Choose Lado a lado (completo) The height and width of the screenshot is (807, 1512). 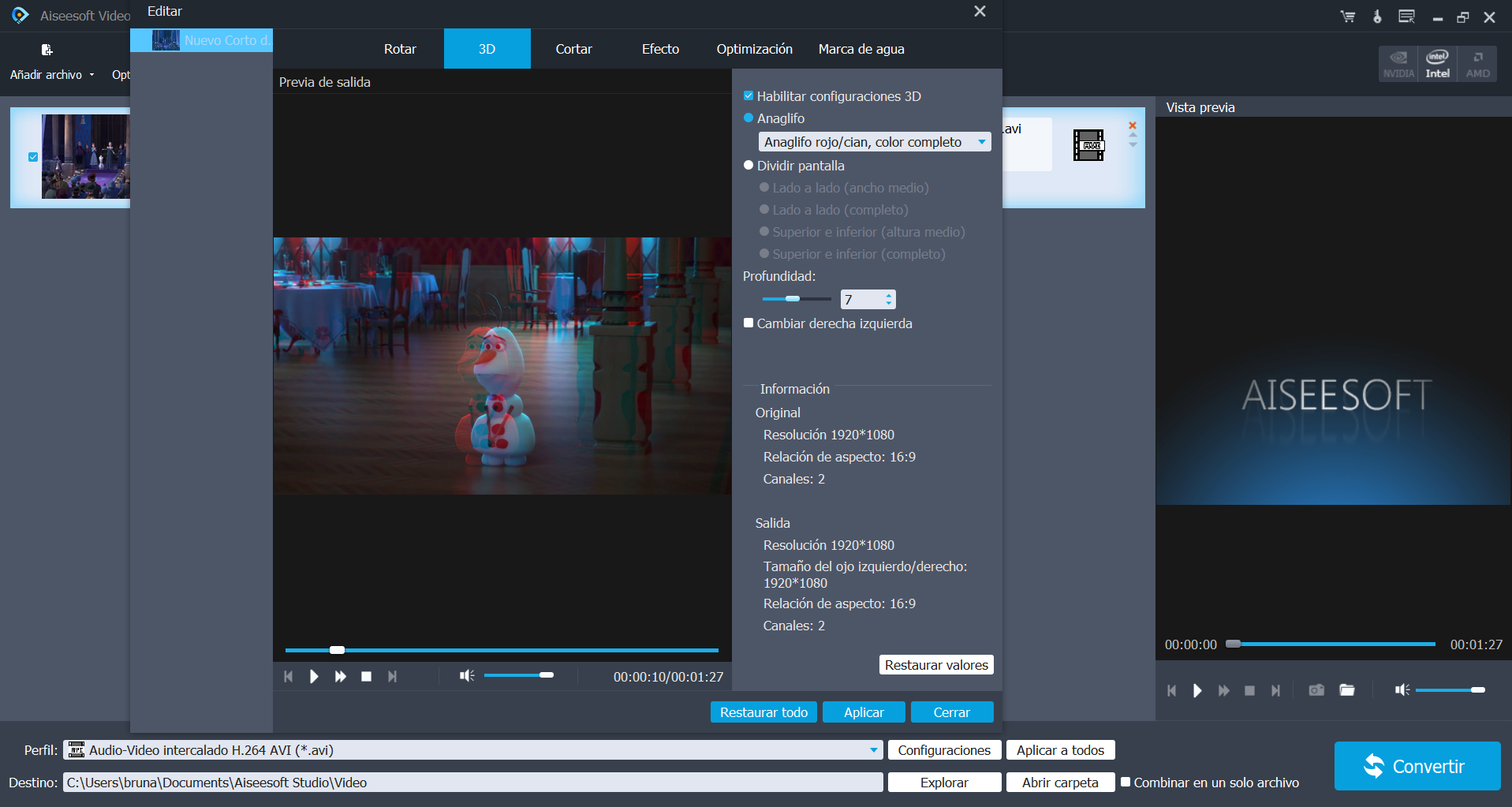763,210
